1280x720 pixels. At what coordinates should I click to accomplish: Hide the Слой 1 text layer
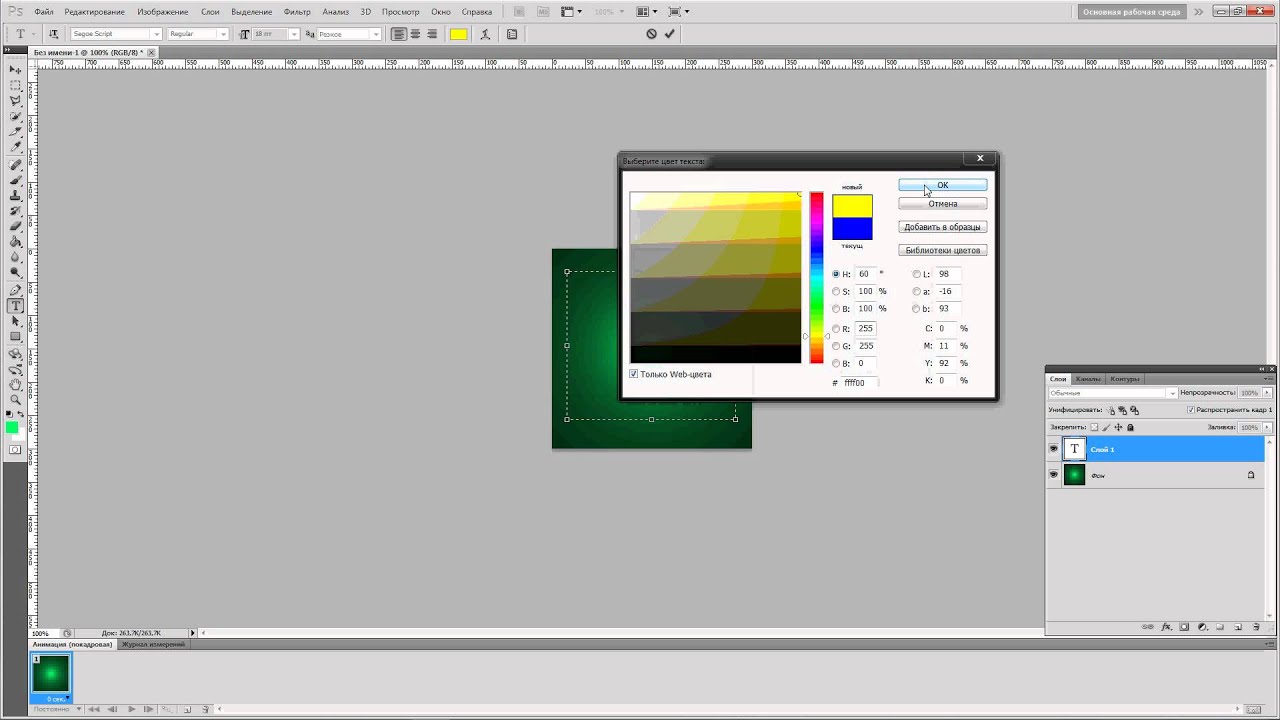point(1053,449)
